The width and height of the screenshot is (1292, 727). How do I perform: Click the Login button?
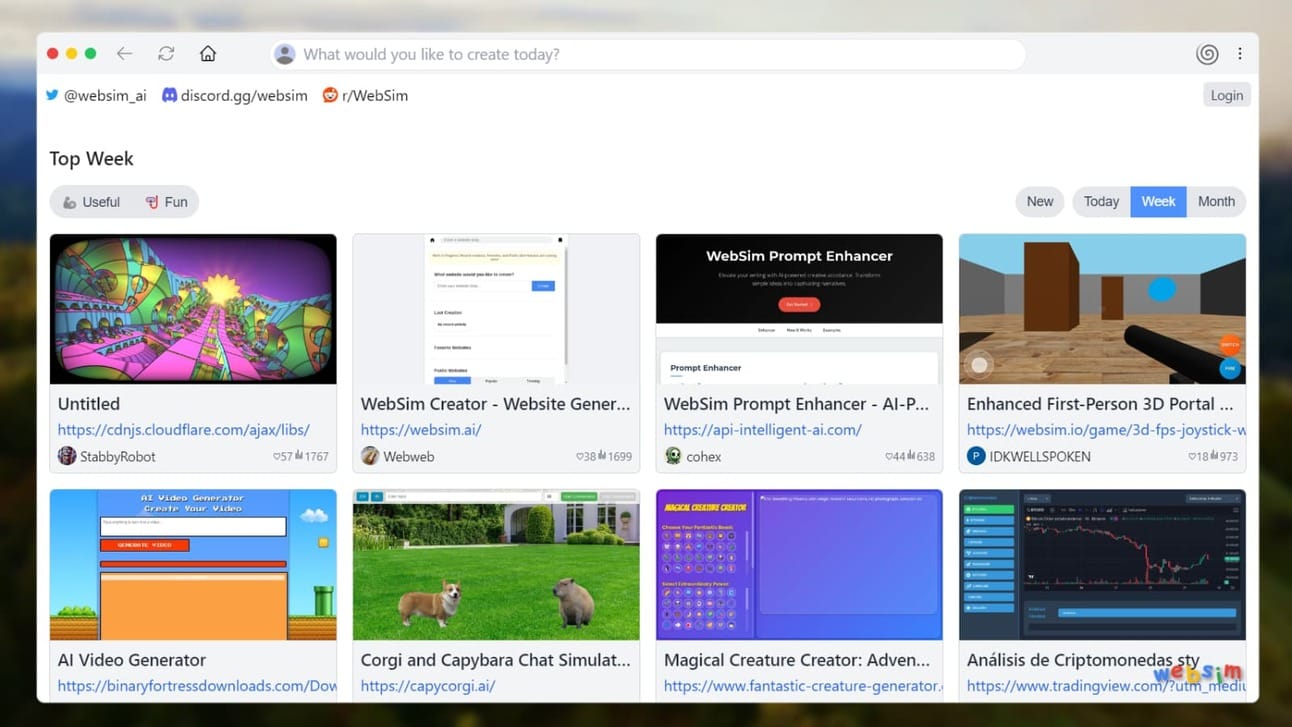(1227, 95)
